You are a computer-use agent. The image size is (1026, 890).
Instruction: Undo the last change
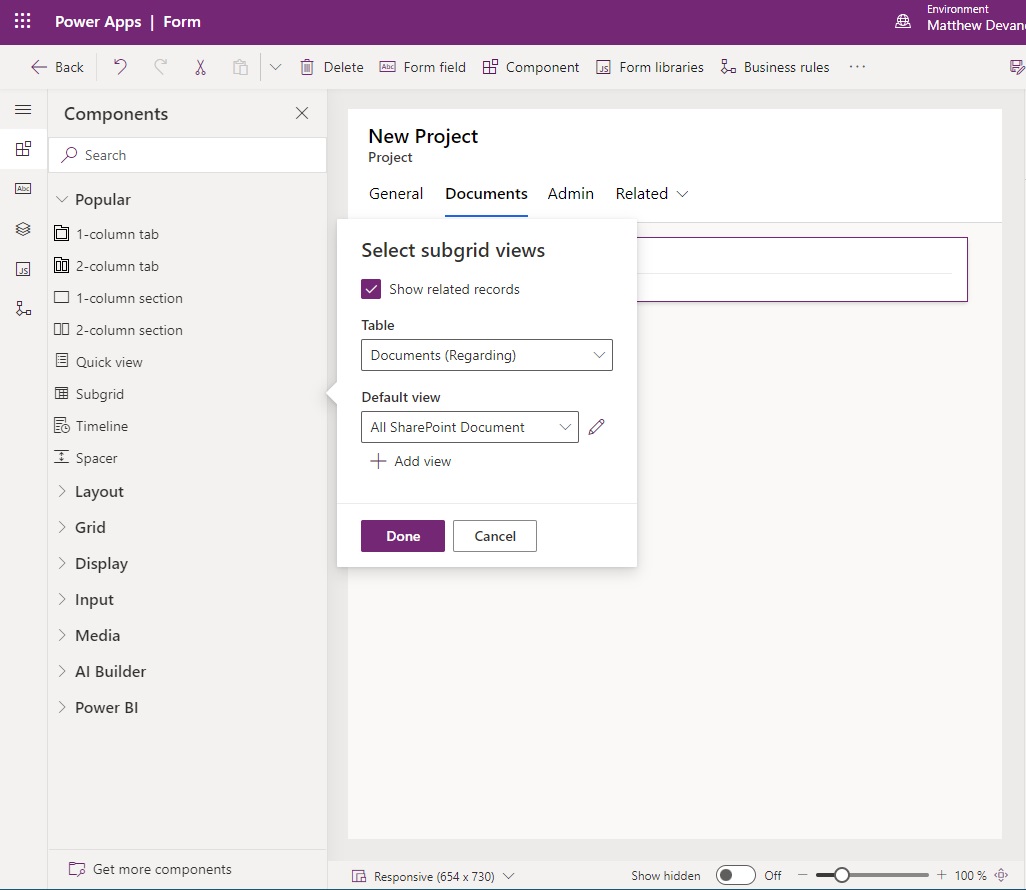120,66
